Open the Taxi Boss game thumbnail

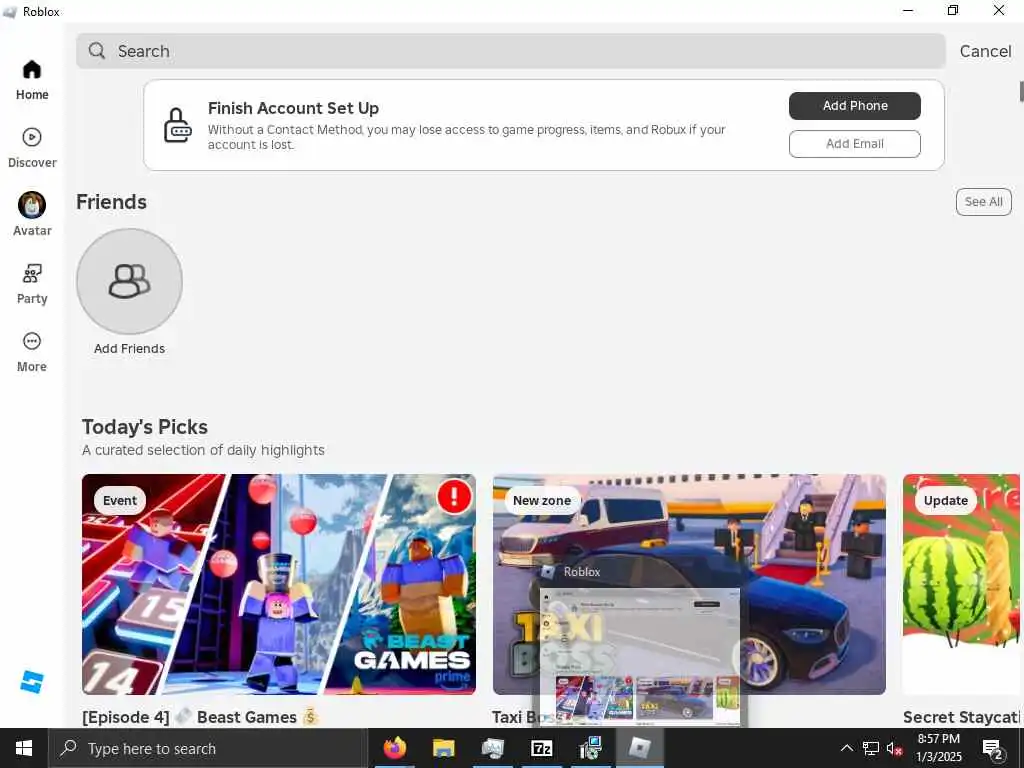pyautogui.click(x=689, y=584)
